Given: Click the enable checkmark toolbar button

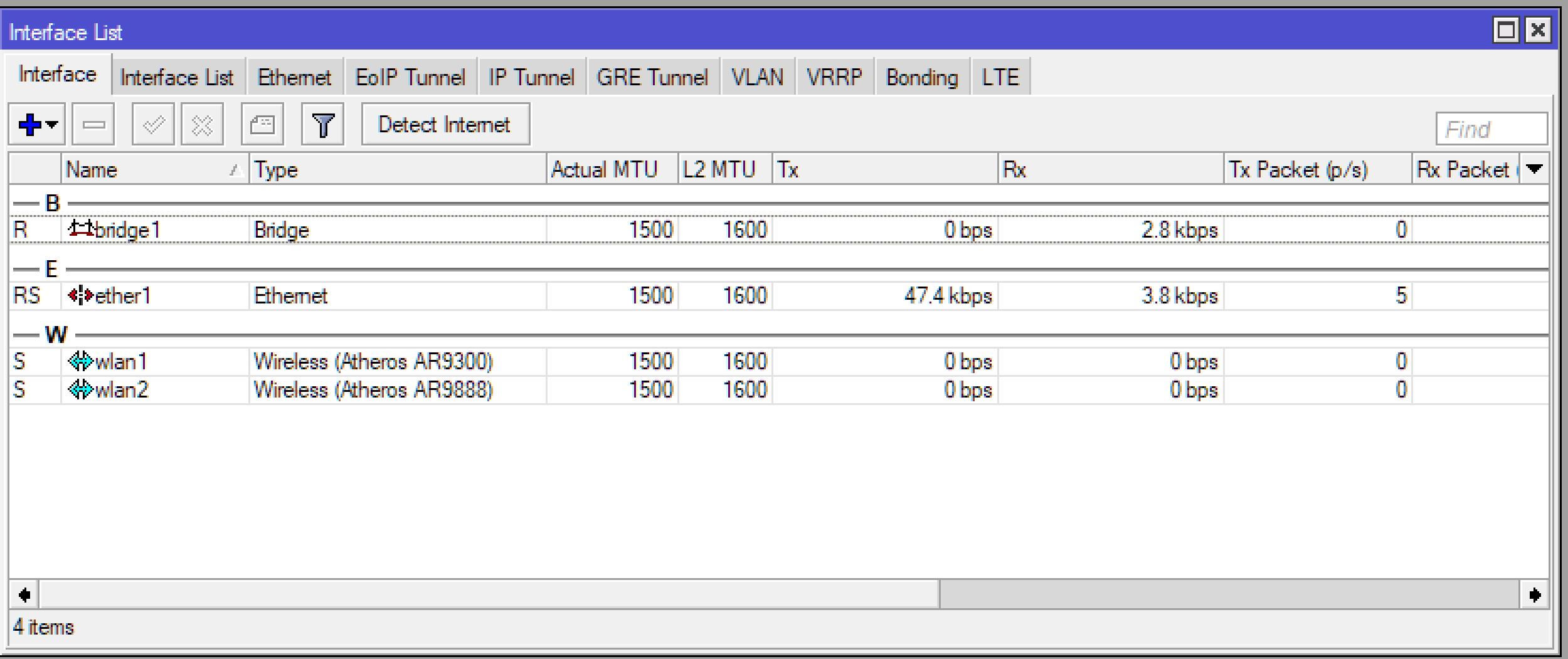Looking at the screenshot, I should [154, 125].
